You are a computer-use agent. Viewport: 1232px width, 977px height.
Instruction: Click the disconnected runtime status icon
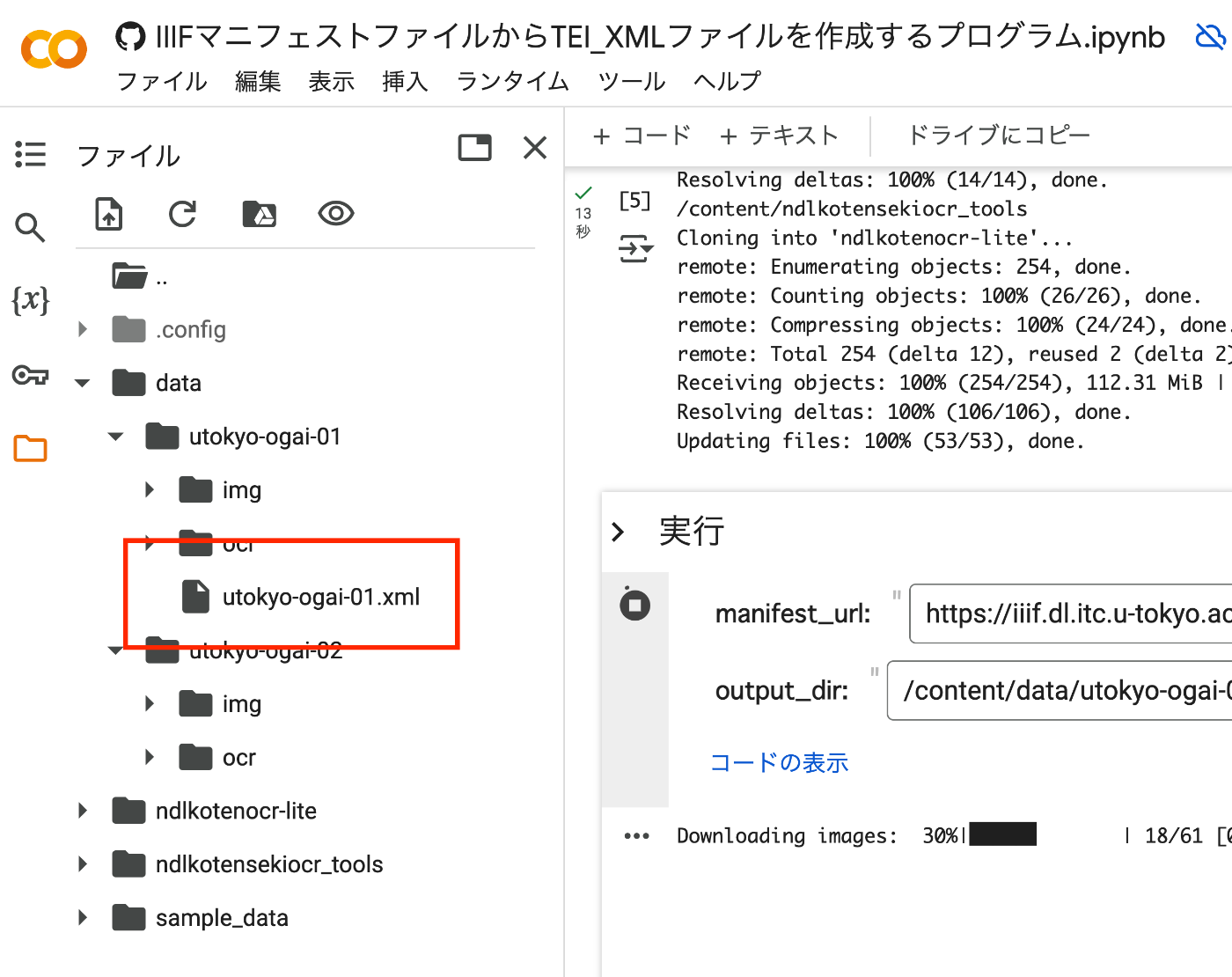tap(1212, 37)
